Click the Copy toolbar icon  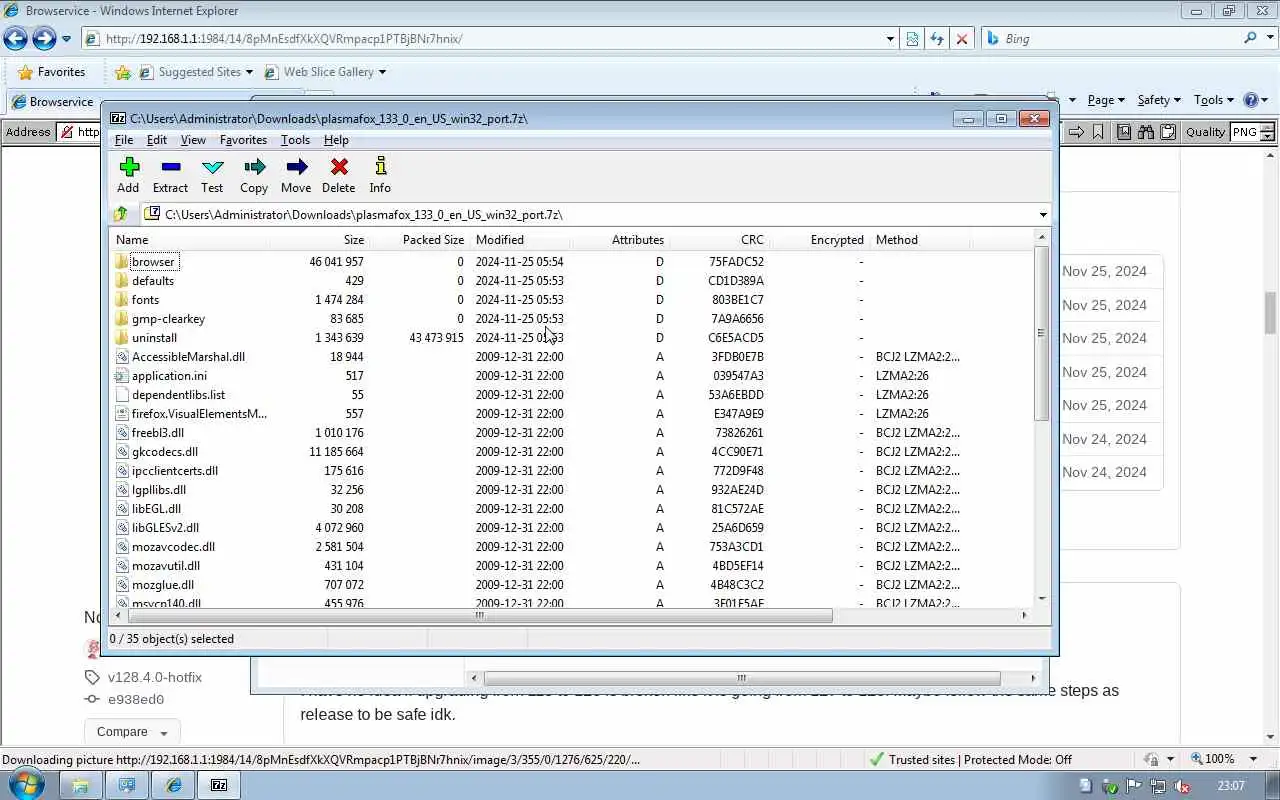click(x=254, y=175)
